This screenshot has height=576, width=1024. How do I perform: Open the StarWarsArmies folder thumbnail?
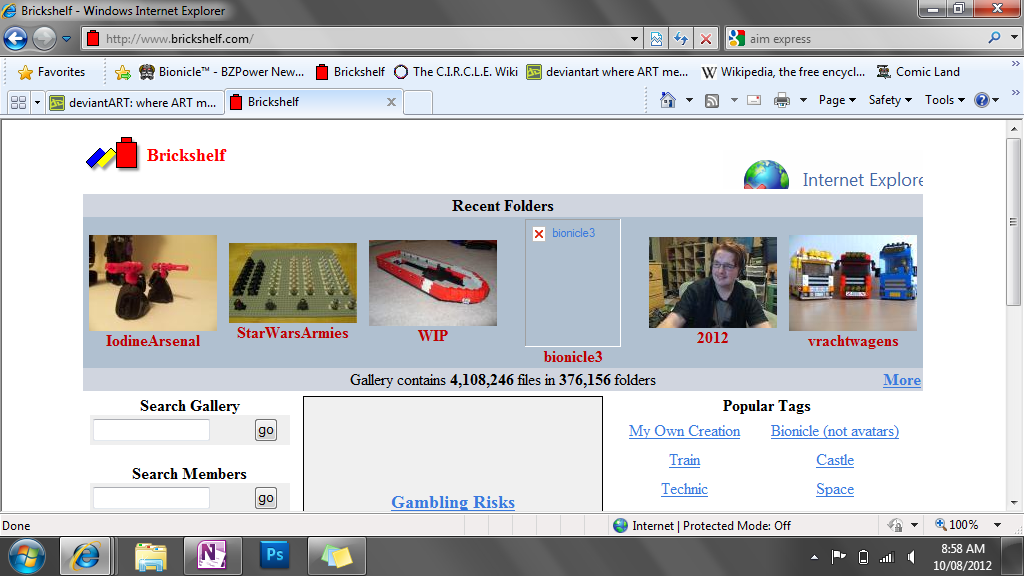[x=293, y=283]
